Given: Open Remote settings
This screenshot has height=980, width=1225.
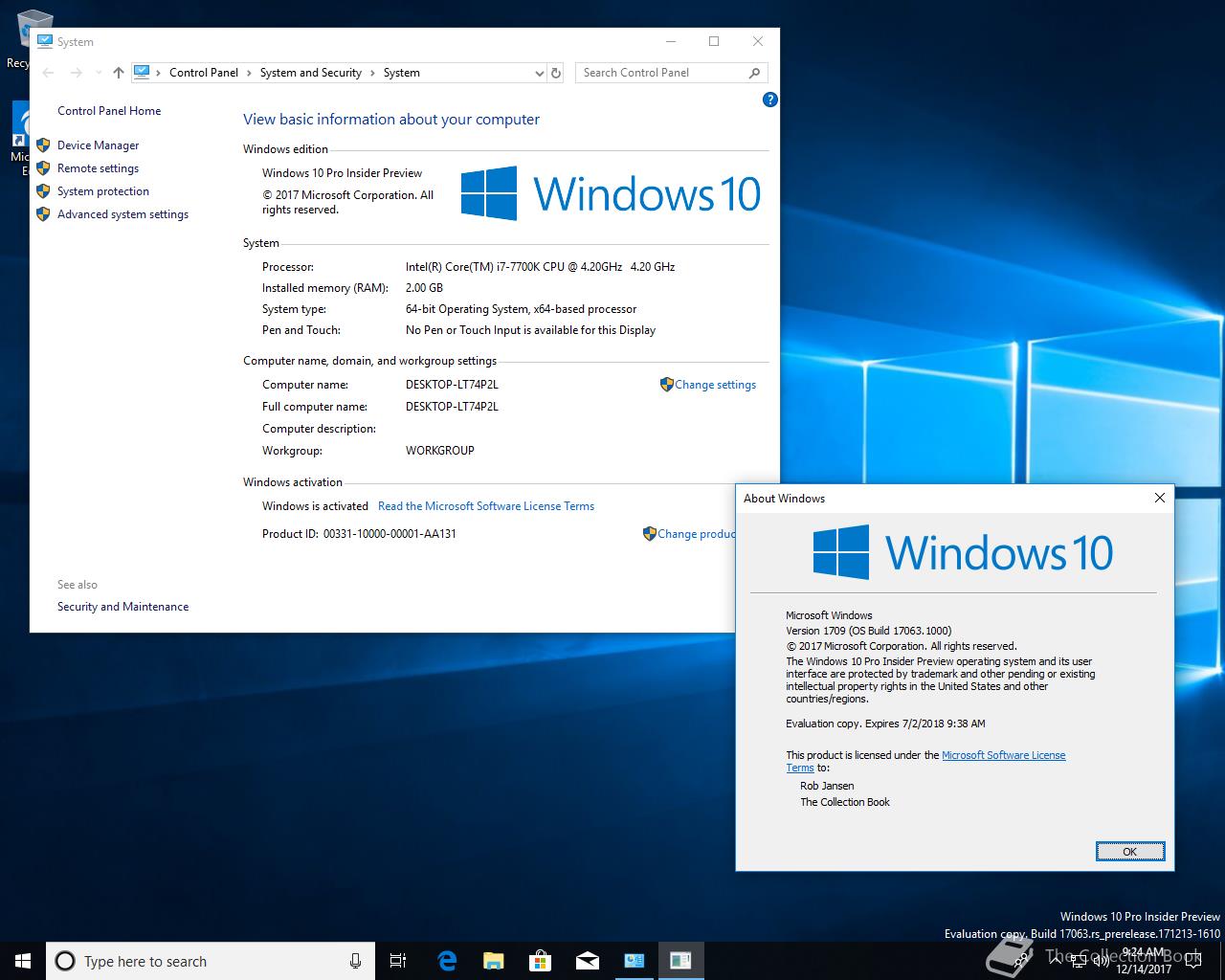Looking at the screenshot, I should point(98,168).
